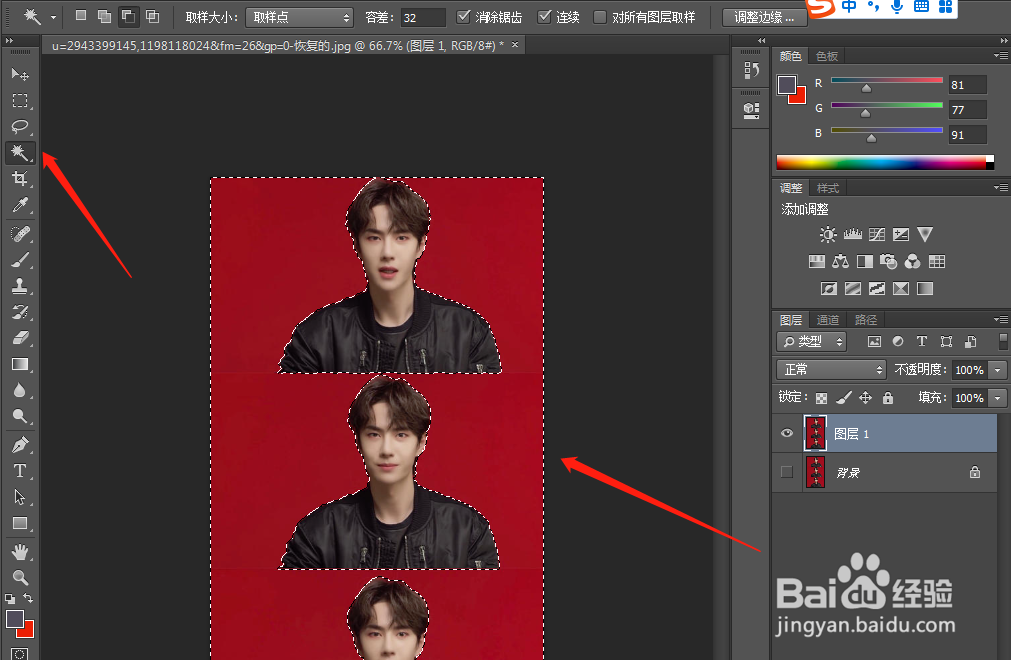
Task: Select 图层 layers tab
Action: point(790,320)
